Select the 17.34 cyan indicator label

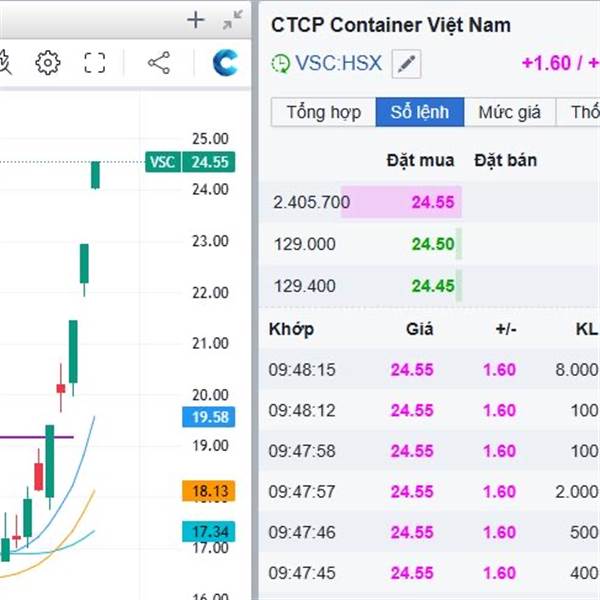209,532
